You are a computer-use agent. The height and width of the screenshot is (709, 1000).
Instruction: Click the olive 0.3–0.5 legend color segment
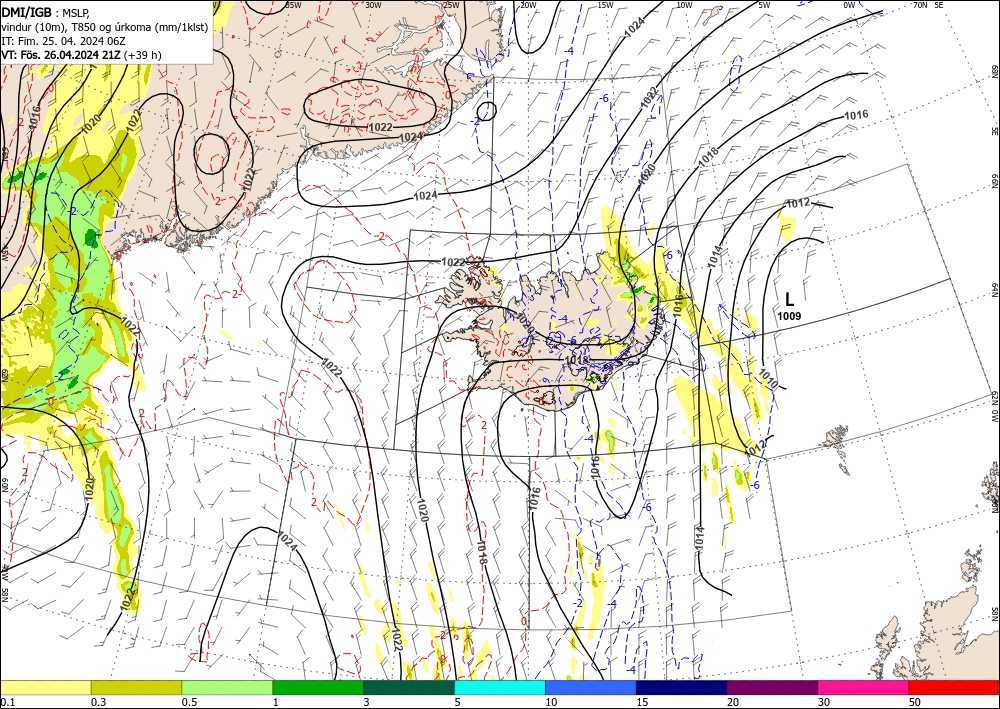coord(136,687)
